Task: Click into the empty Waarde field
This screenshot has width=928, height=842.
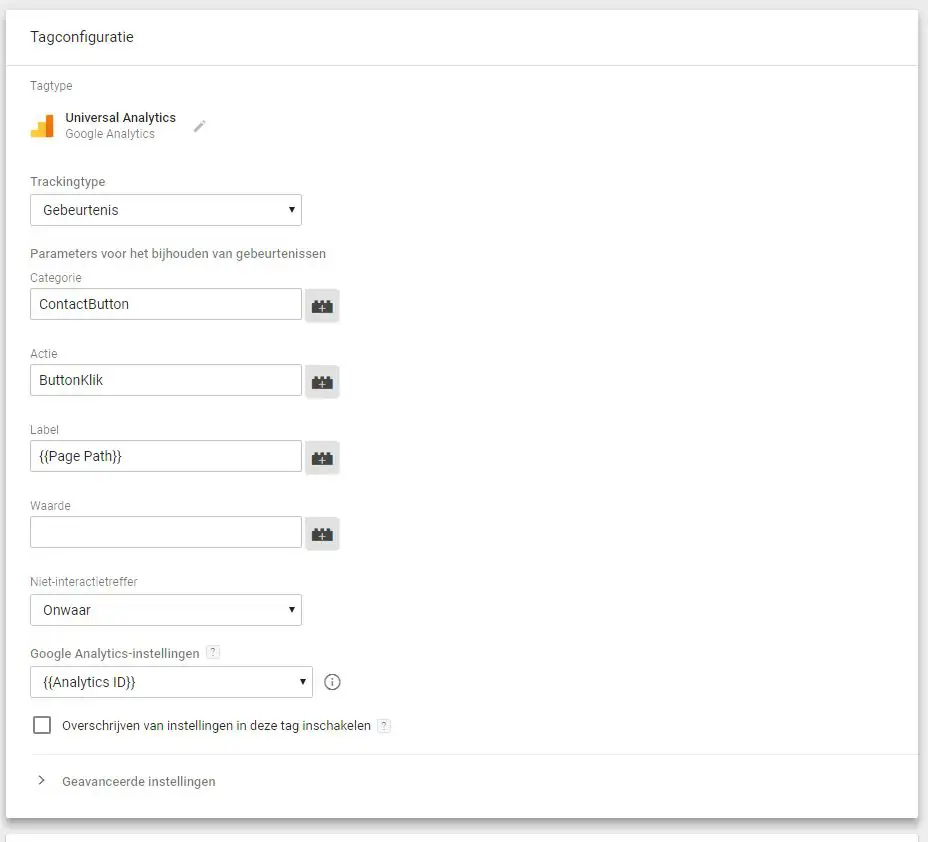Action: click(x=166, y=532)
